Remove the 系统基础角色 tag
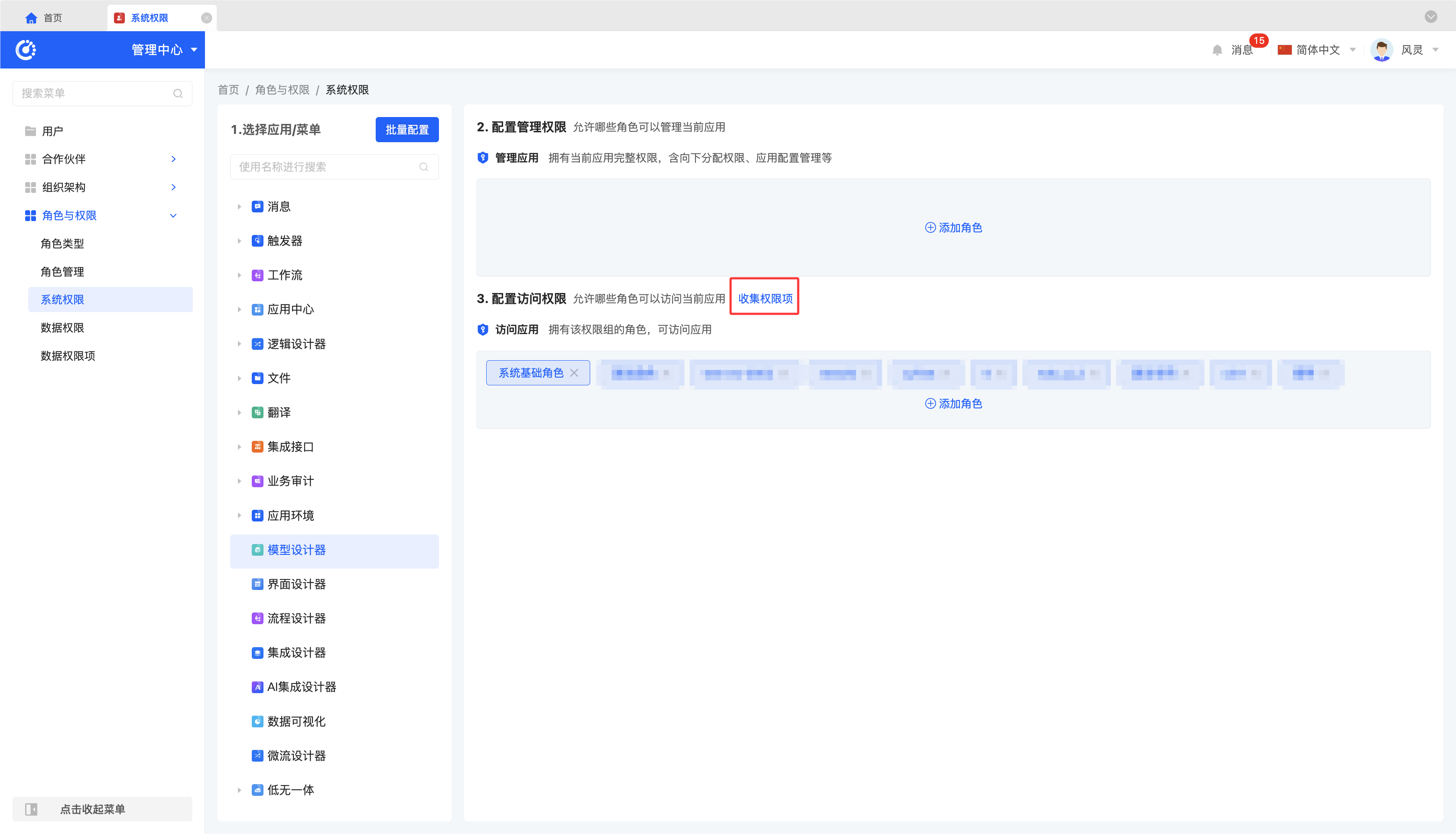Viewport: 1456px width, 834px height. click(574, 373)
